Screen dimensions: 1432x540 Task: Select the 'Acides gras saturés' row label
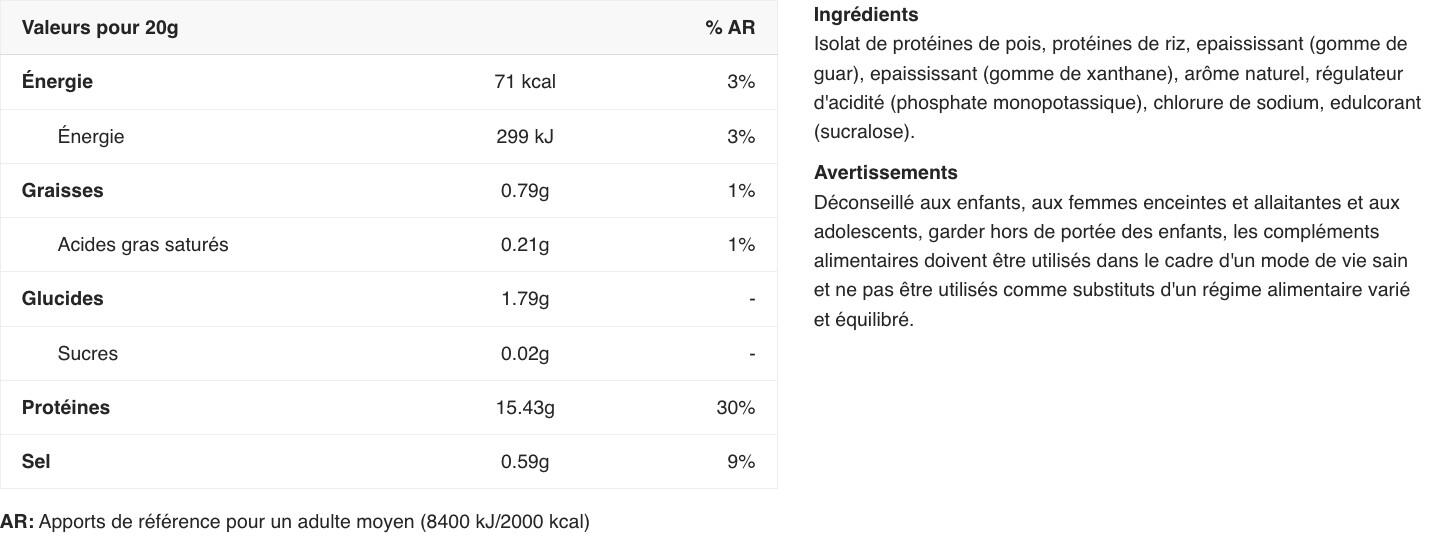pyautogui.click(x=143, y=245)
